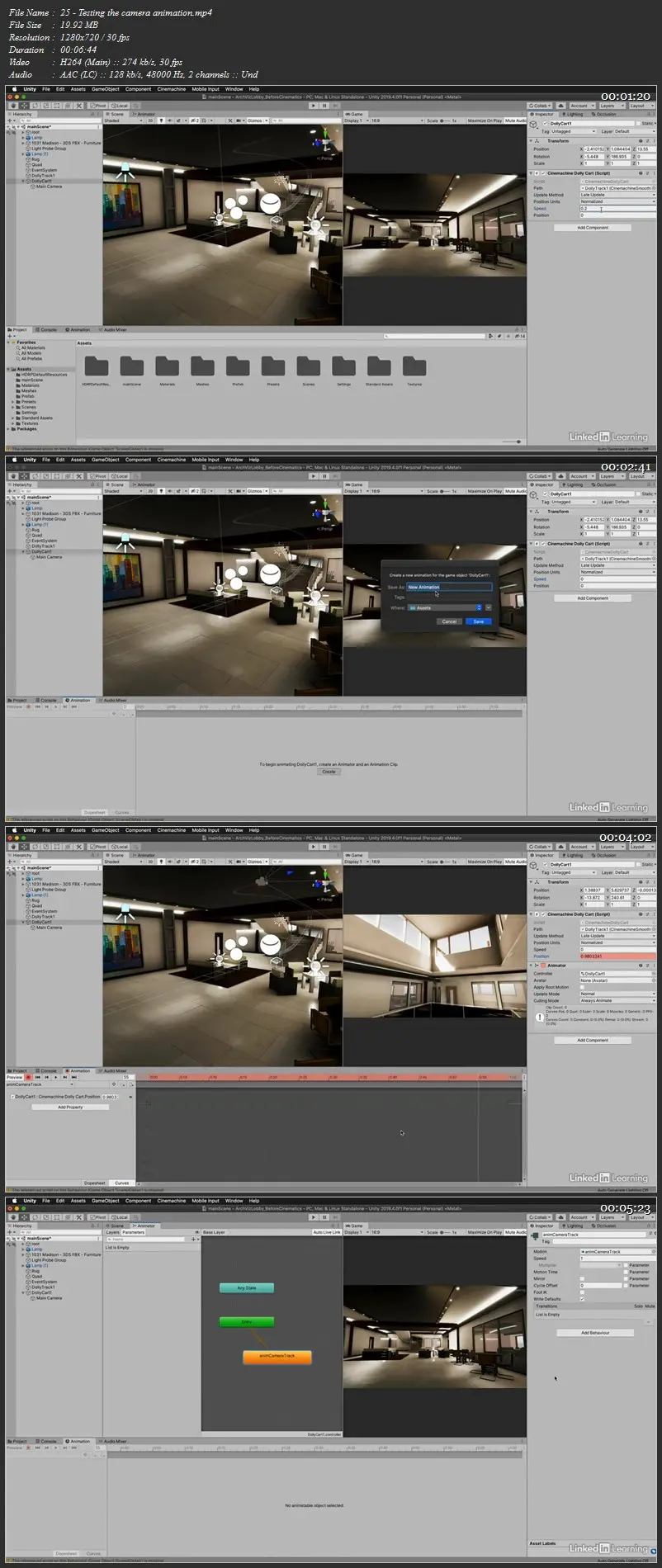Toggle Apply Root Motion checkbox in 00:04:02 frame

[x=583, y=987]
